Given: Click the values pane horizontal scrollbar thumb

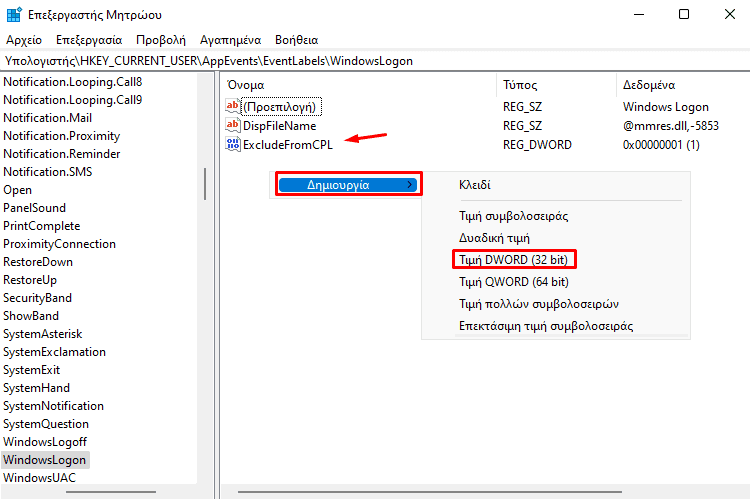Looking at the screenshot, I should (430, 492).
